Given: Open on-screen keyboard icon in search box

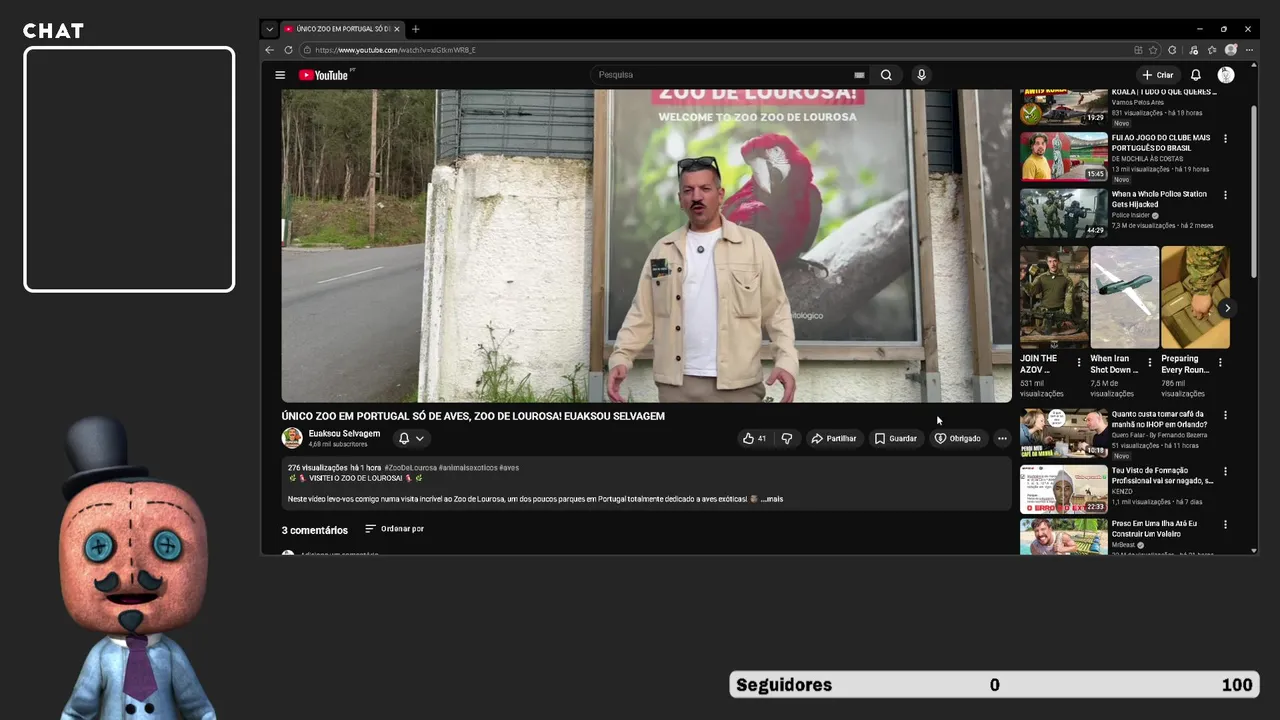Looking at the screenshot, I should click(859, 75).
